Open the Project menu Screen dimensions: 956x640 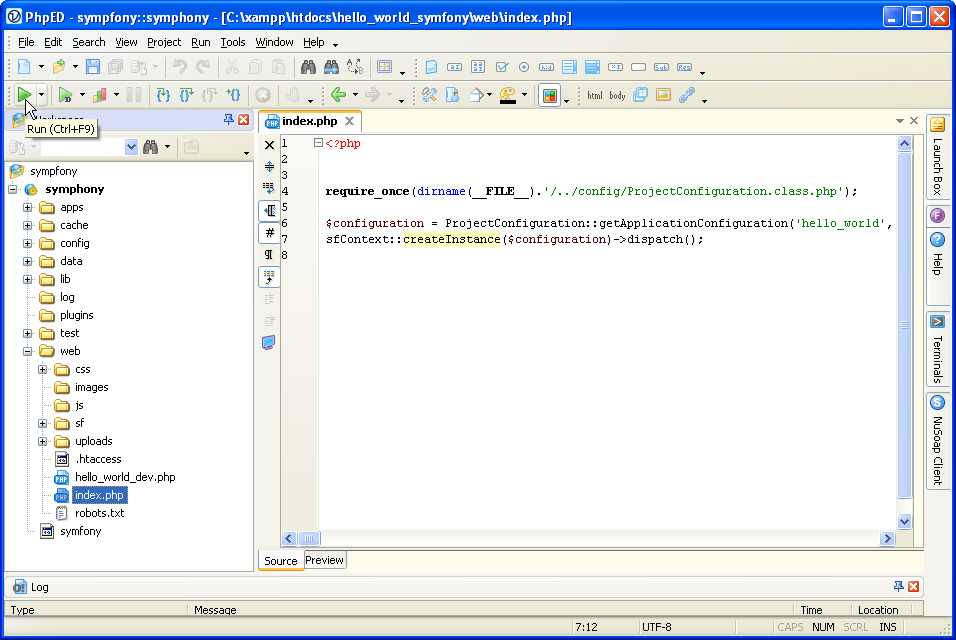click(x=164, y=42)
